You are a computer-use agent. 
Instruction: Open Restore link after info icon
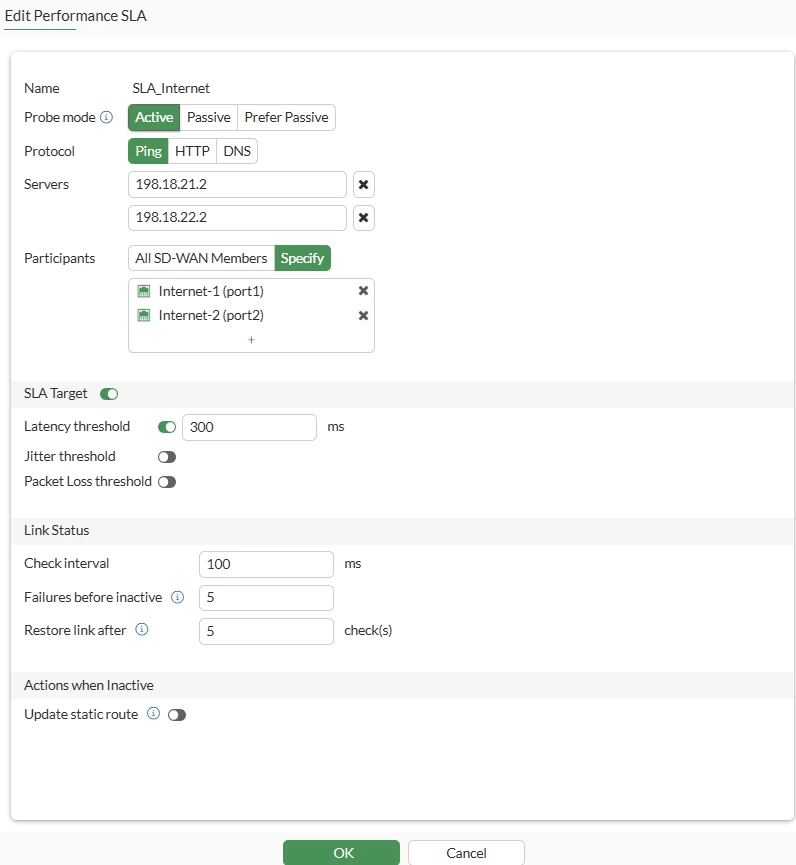pyautogui.click(x=142, y=630)
